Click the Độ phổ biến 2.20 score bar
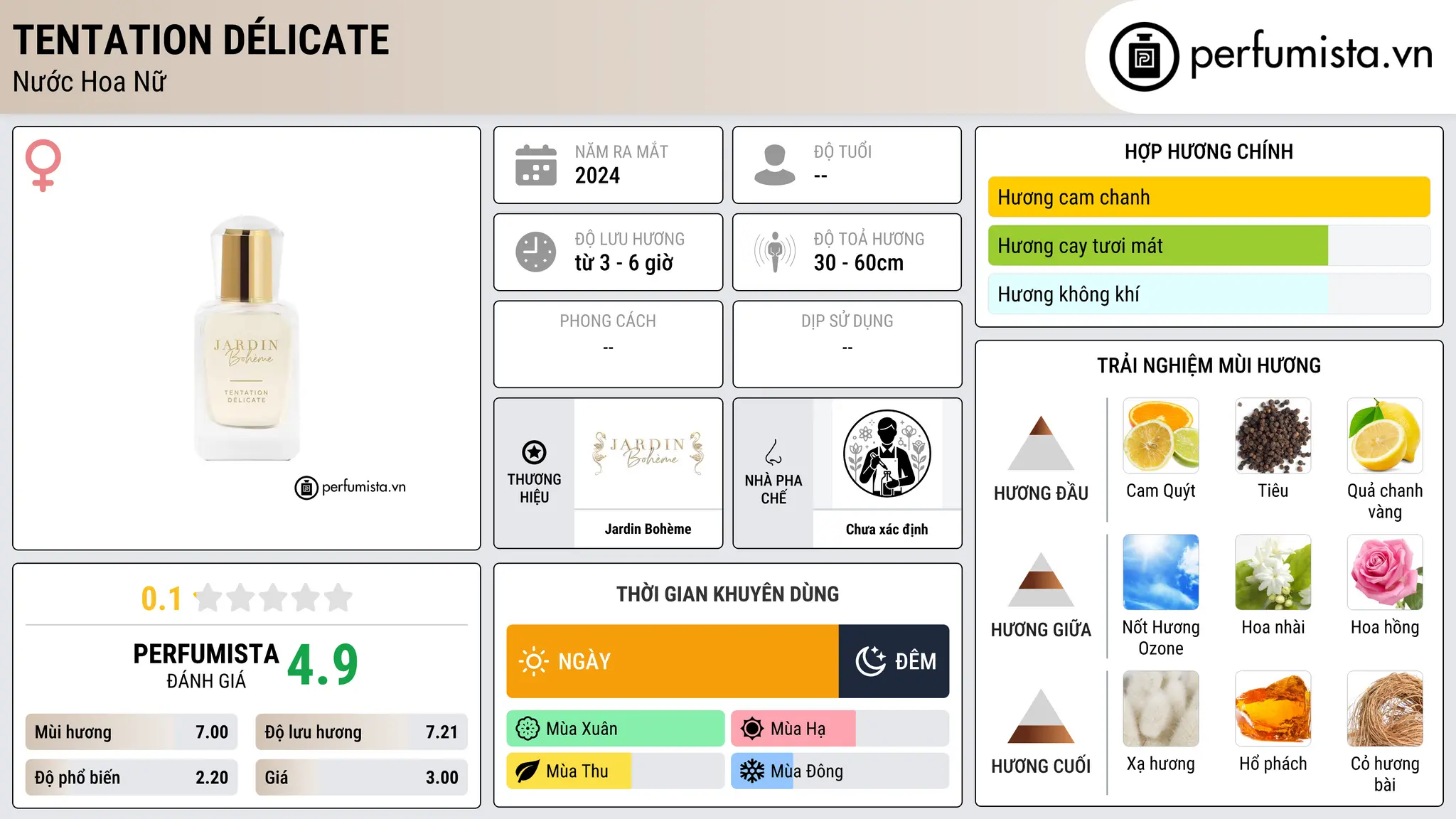The height and width of the screenshot is (819, 1456). click(132, 777)
